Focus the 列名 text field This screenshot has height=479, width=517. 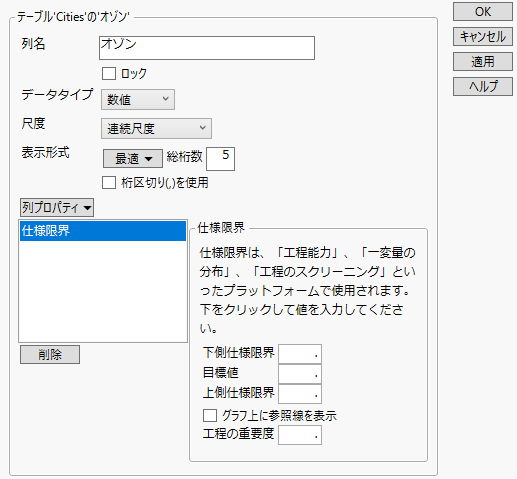pyautogui.click(x=207, y=48)
